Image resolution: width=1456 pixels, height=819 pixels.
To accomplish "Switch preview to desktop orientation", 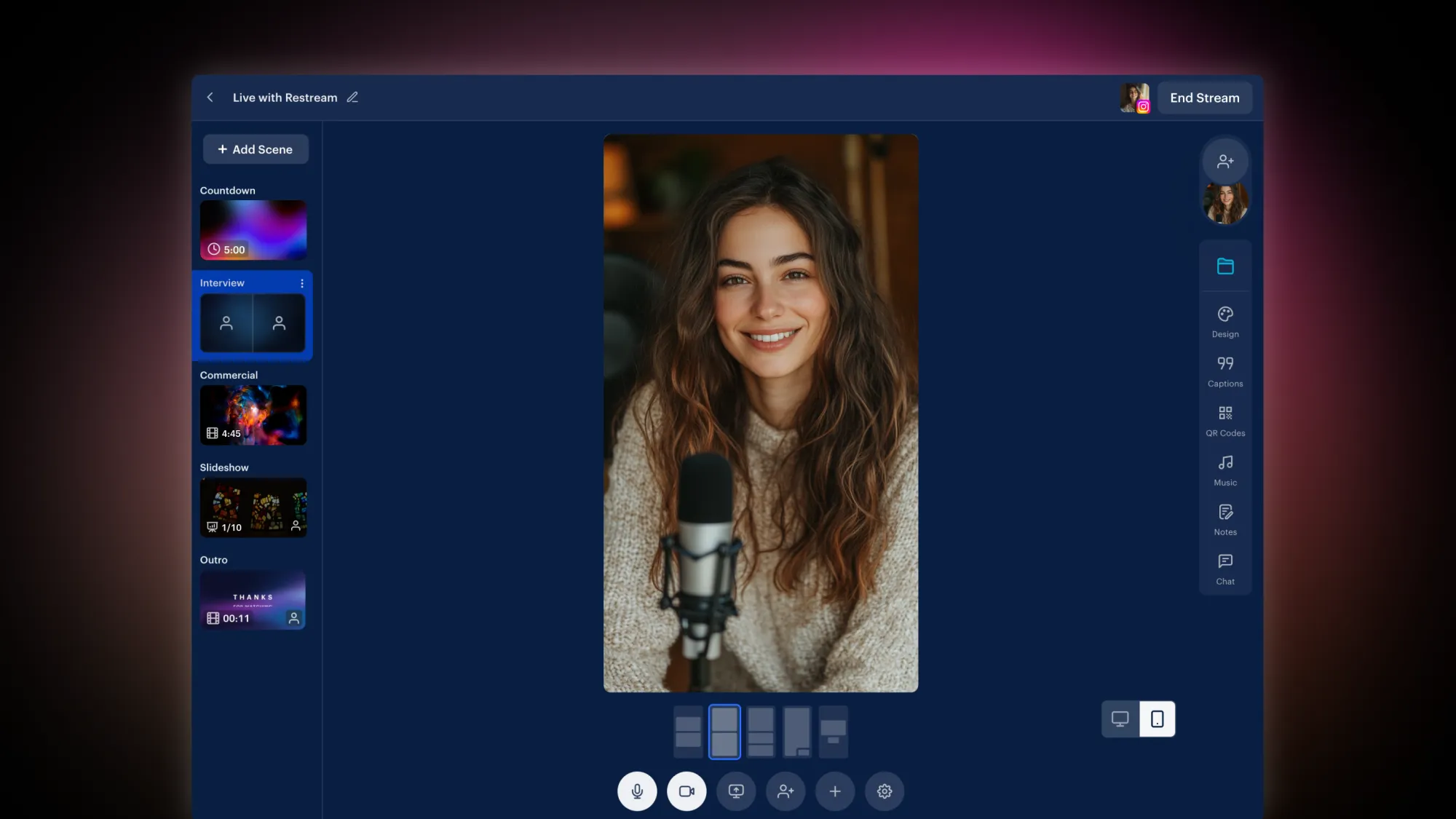I will [1120, 719].
